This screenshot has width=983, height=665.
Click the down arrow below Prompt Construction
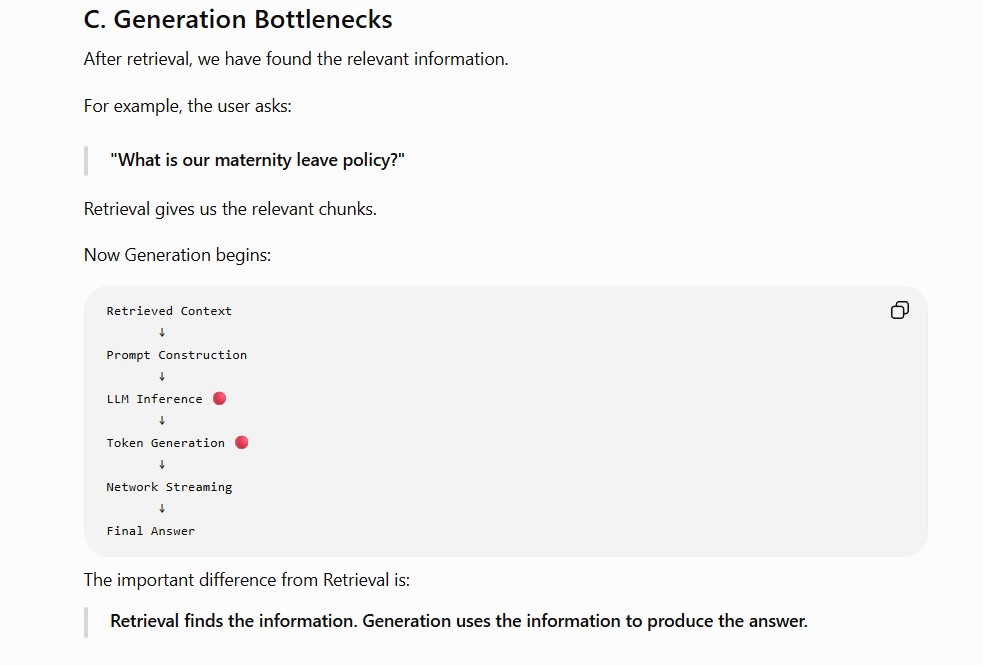click(x=162, y=377)
